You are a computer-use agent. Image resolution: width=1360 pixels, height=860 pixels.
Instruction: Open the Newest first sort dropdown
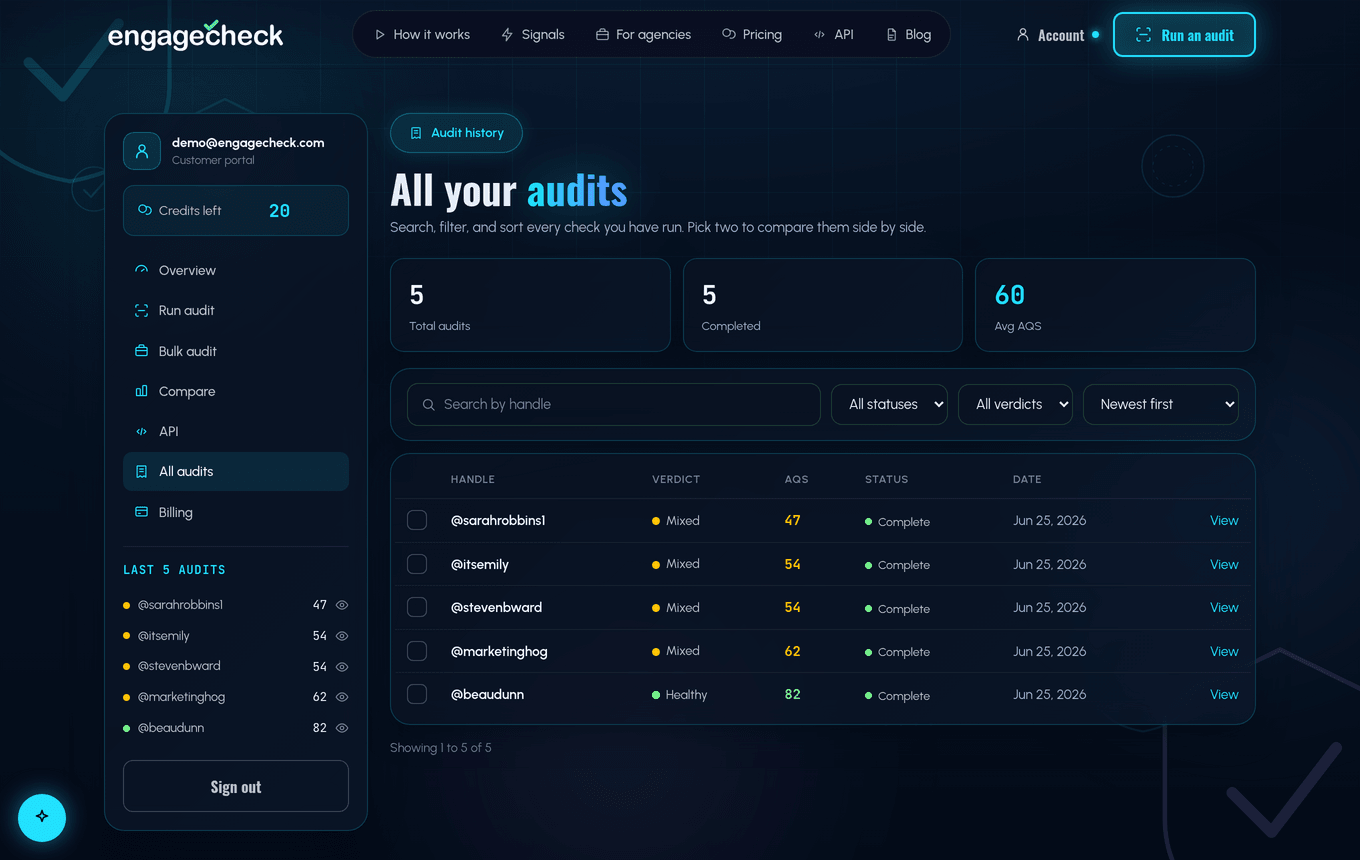coord(1161,404)
